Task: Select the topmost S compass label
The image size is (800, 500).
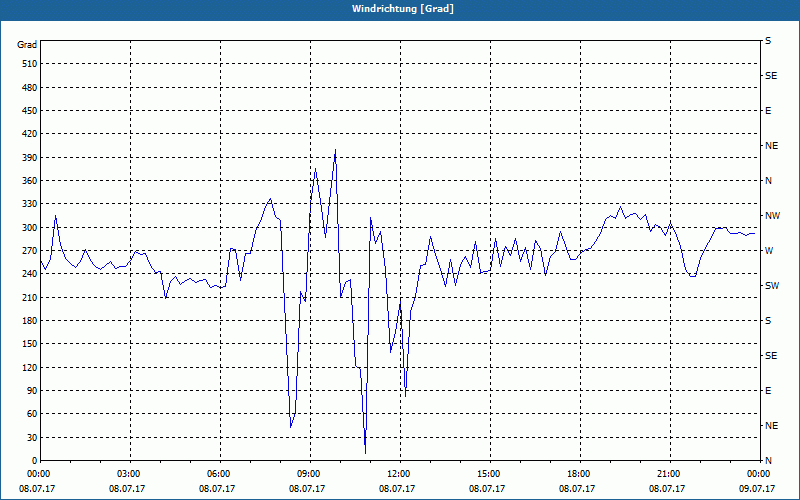Action: (x=768, y=41)
